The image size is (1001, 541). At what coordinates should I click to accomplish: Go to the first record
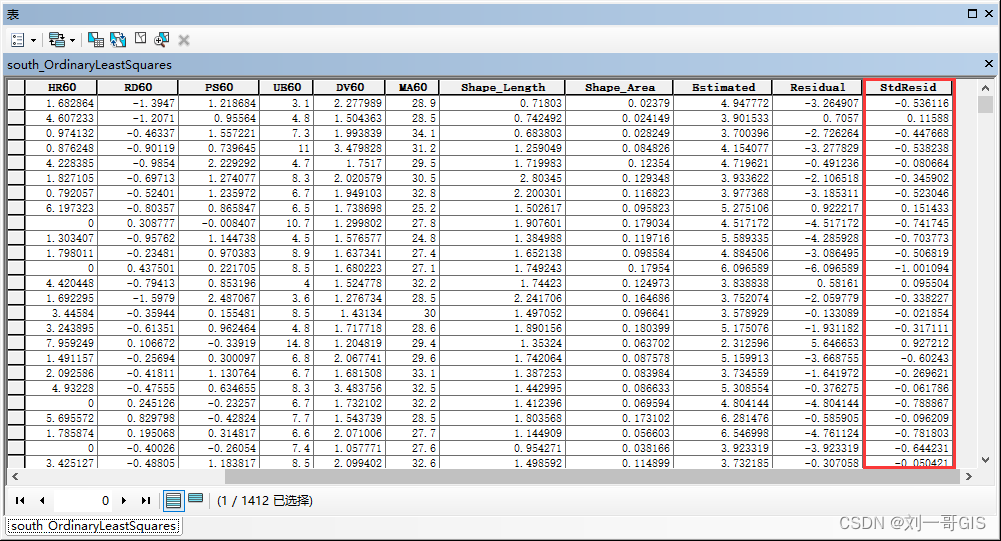[20, 501]
